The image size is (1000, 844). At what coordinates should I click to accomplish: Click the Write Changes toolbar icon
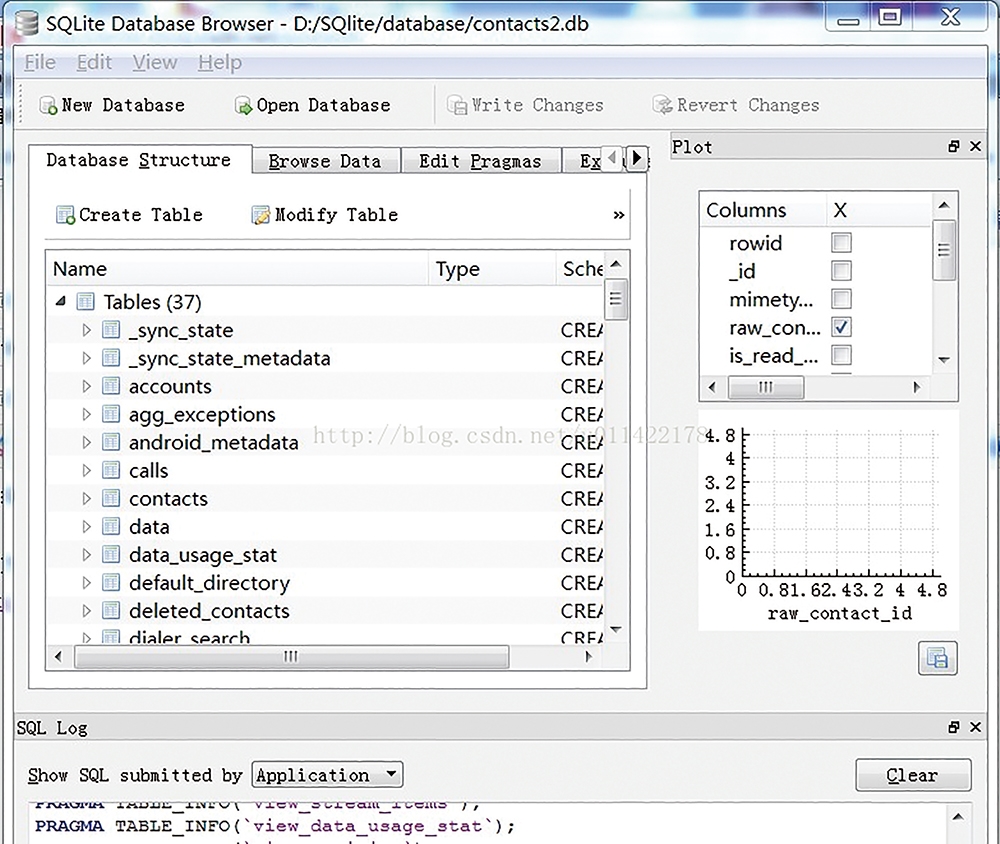457,105
